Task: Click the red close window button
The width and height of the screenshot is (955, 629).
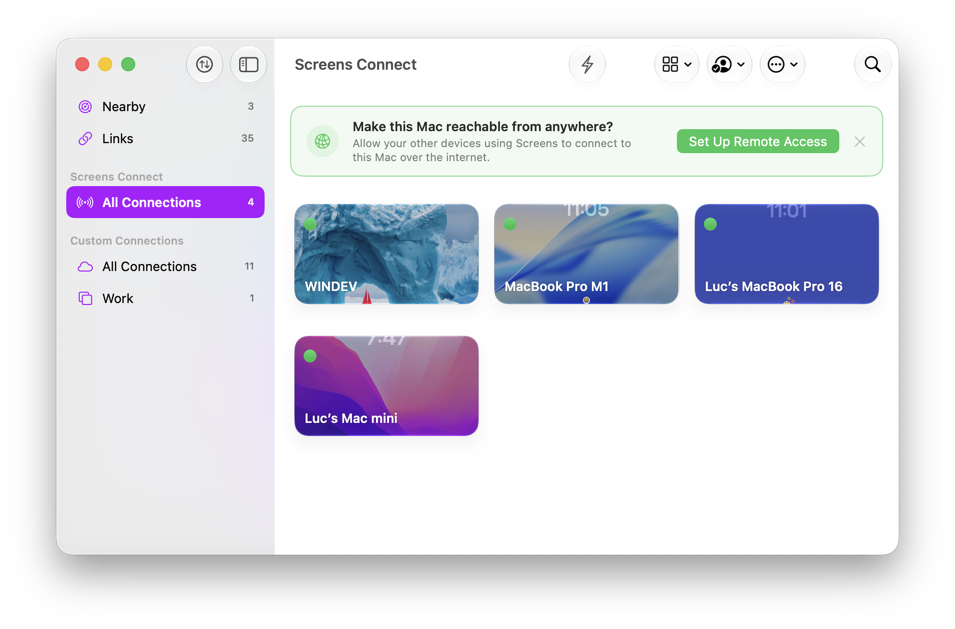Action: [82, 64]
